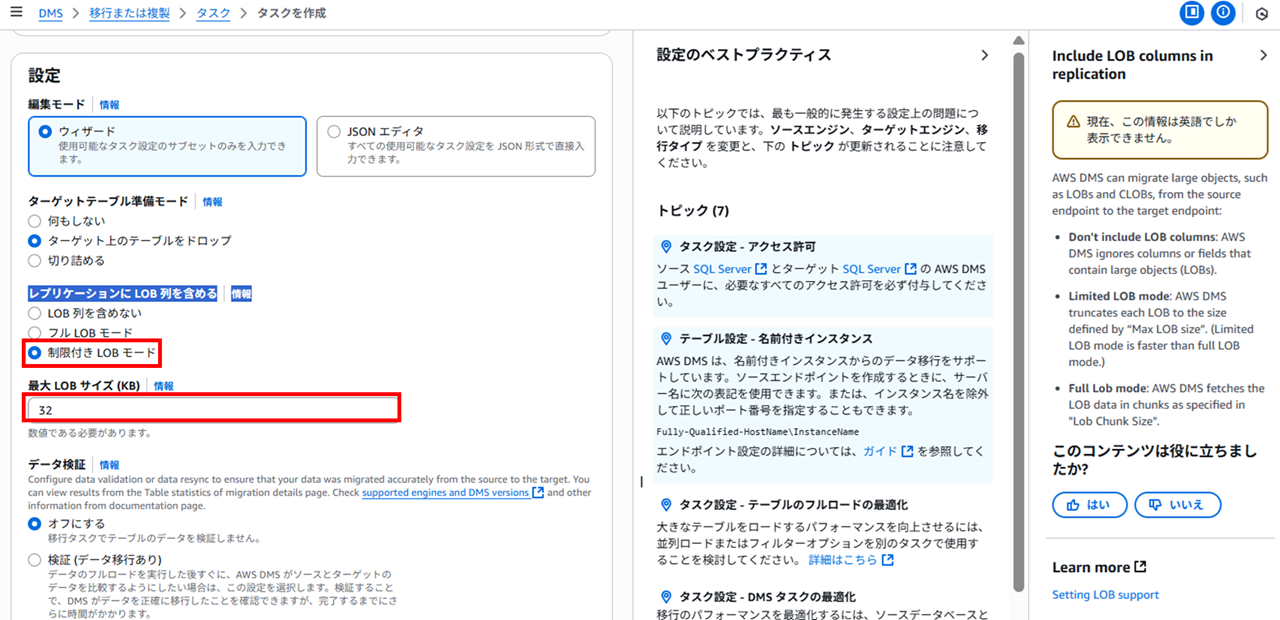Open supported engines and DMS versions link
The image size is (1280, 620).
(x=445, y=492)
